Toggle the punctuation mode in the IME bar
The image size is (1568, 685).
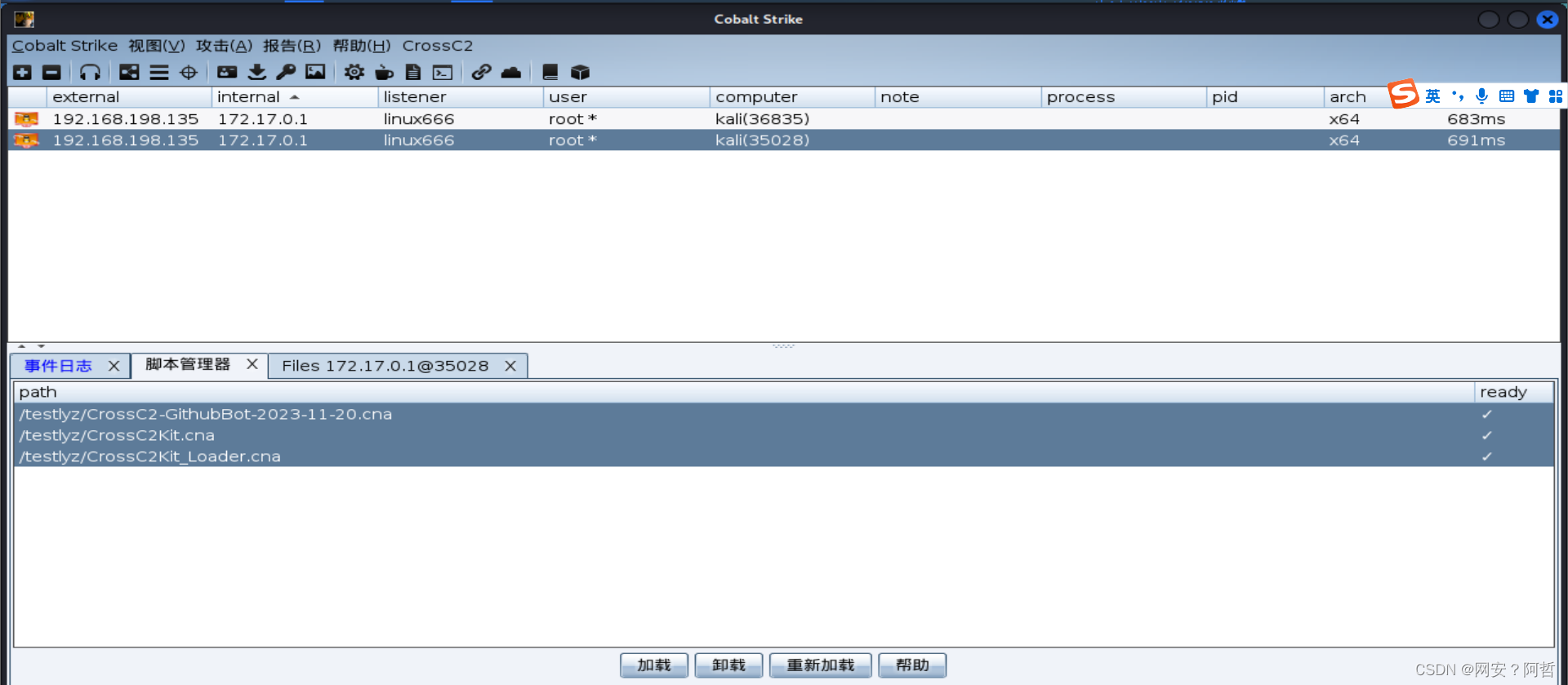click(1458, 96)
